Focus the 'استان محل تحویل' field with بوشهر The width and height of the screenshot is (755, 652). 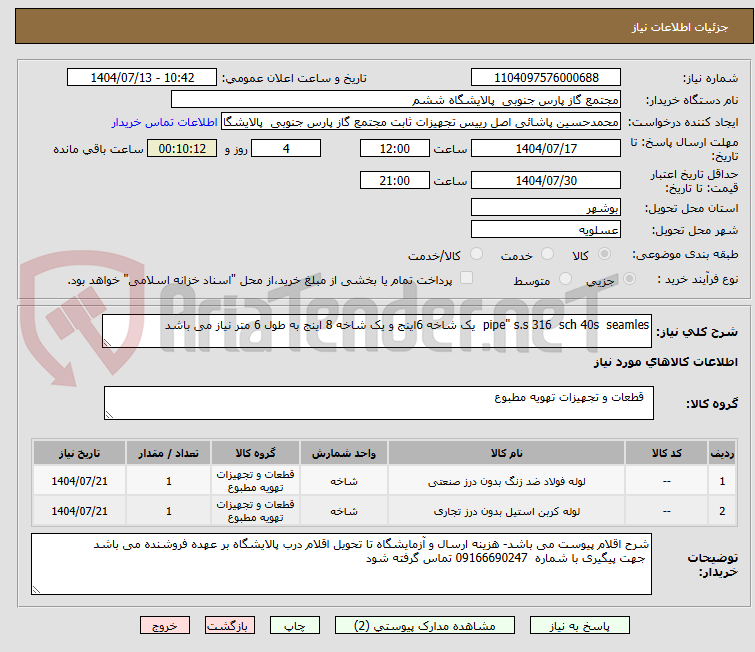(545, 208)
